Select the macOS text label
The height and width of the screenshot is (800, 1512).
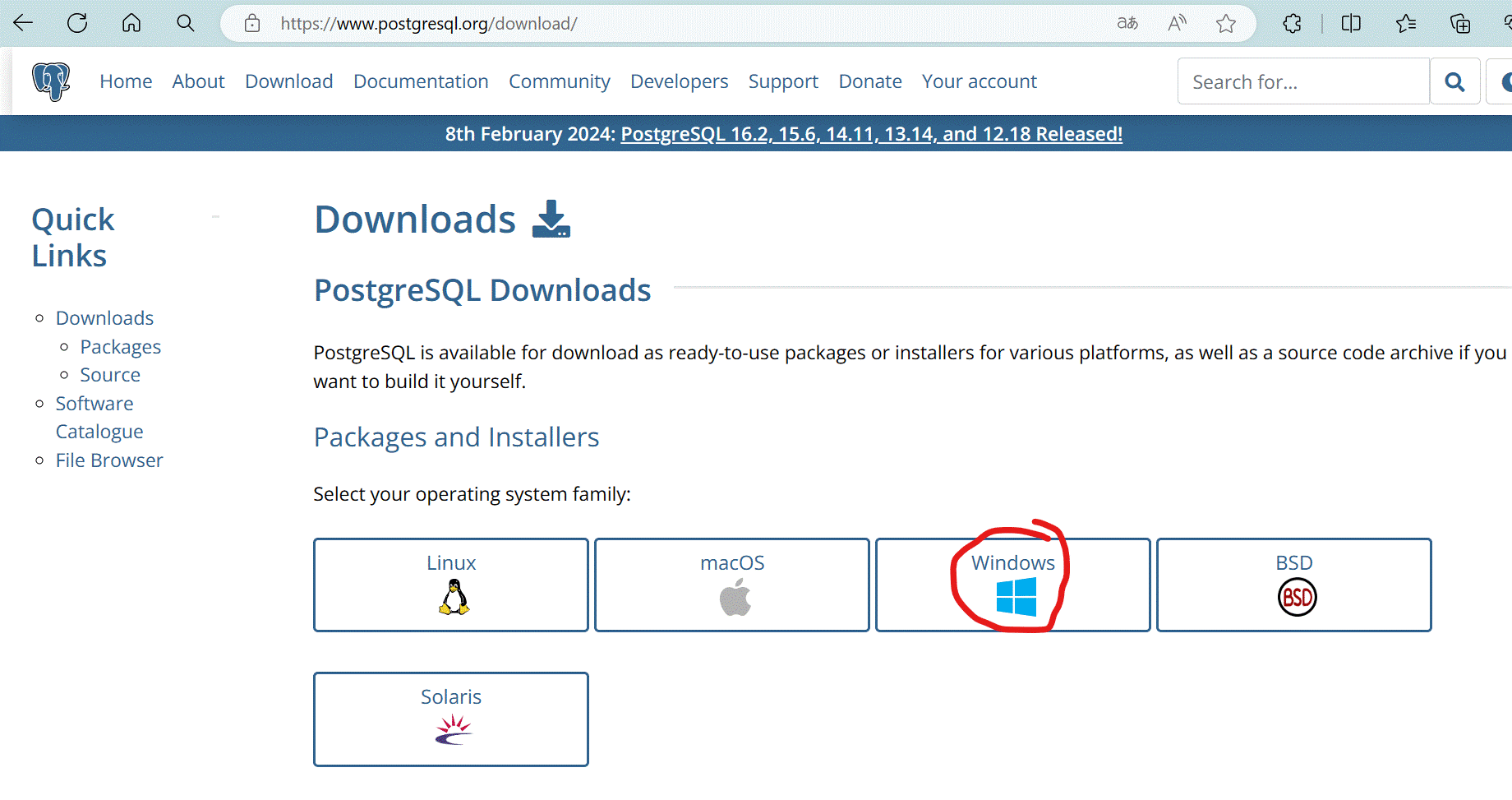(x=732, y=563)
